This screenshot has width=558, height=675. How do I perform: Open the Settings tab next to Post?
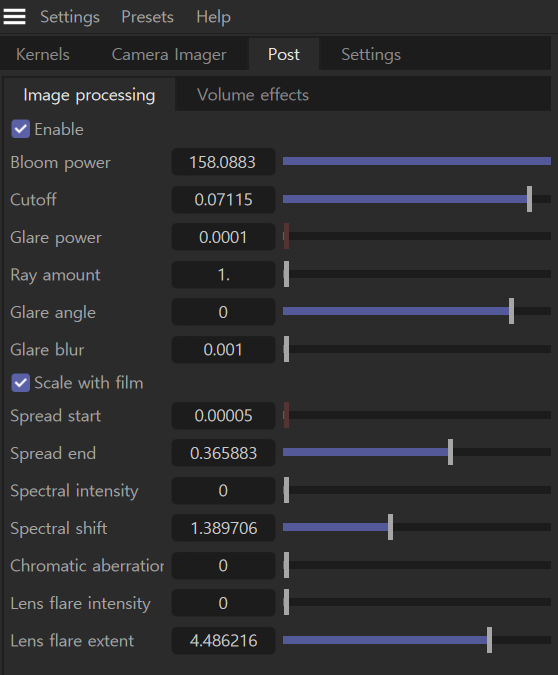(371, 54)
